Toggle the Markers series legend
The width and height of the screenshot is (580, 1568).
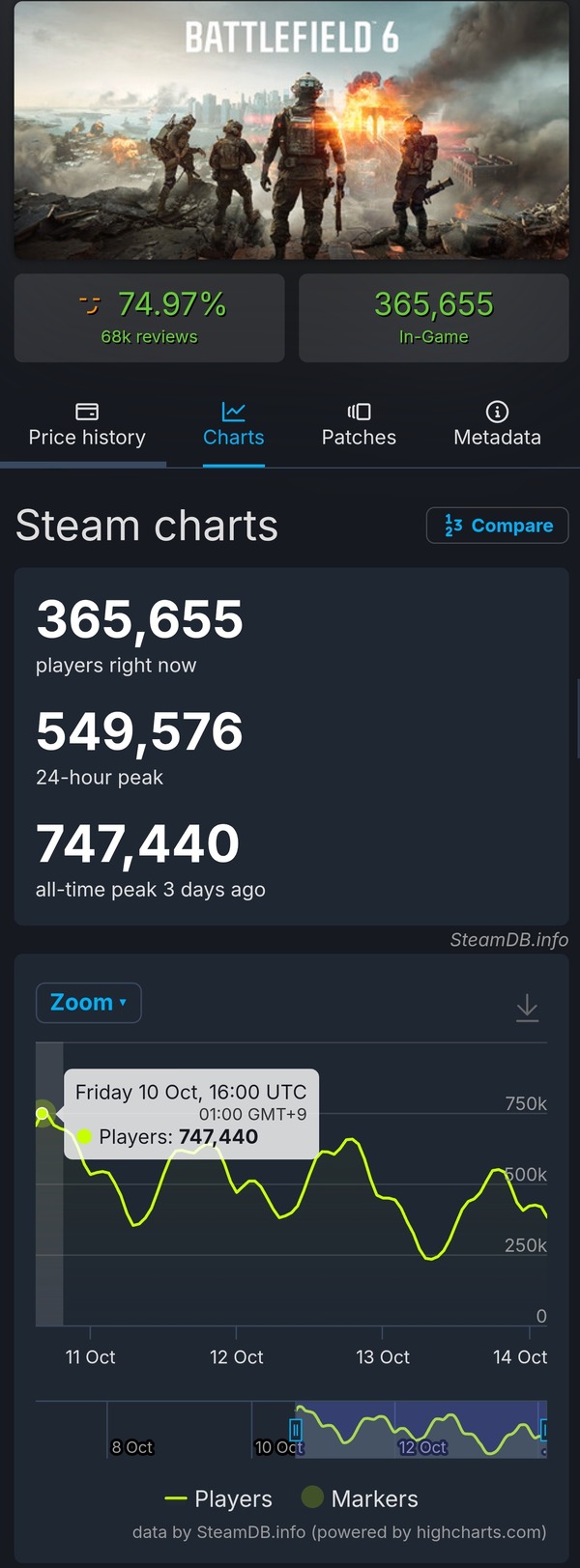pos(361,1498)
